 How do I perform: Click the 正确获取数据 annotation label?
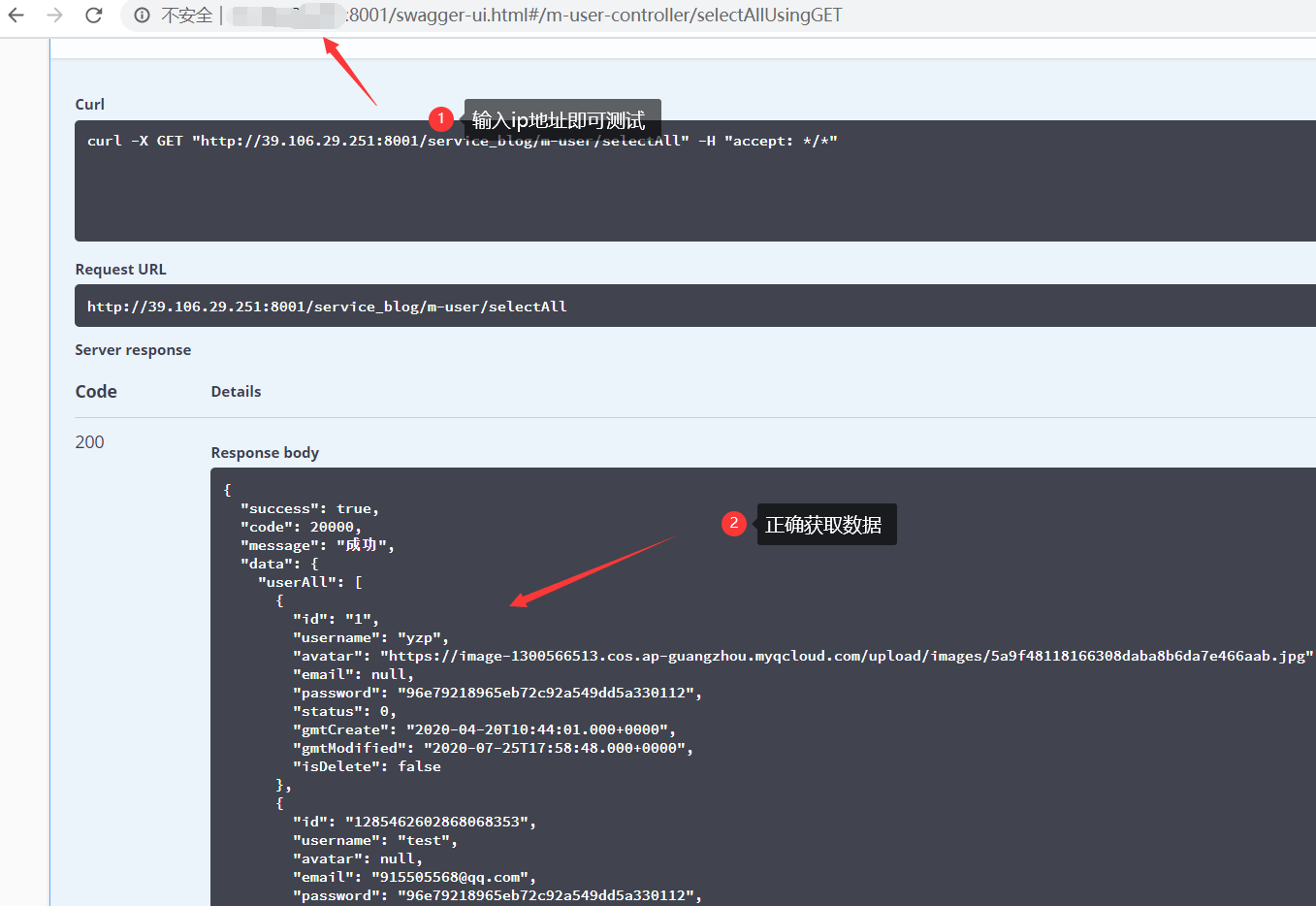[x=825, y=524]
